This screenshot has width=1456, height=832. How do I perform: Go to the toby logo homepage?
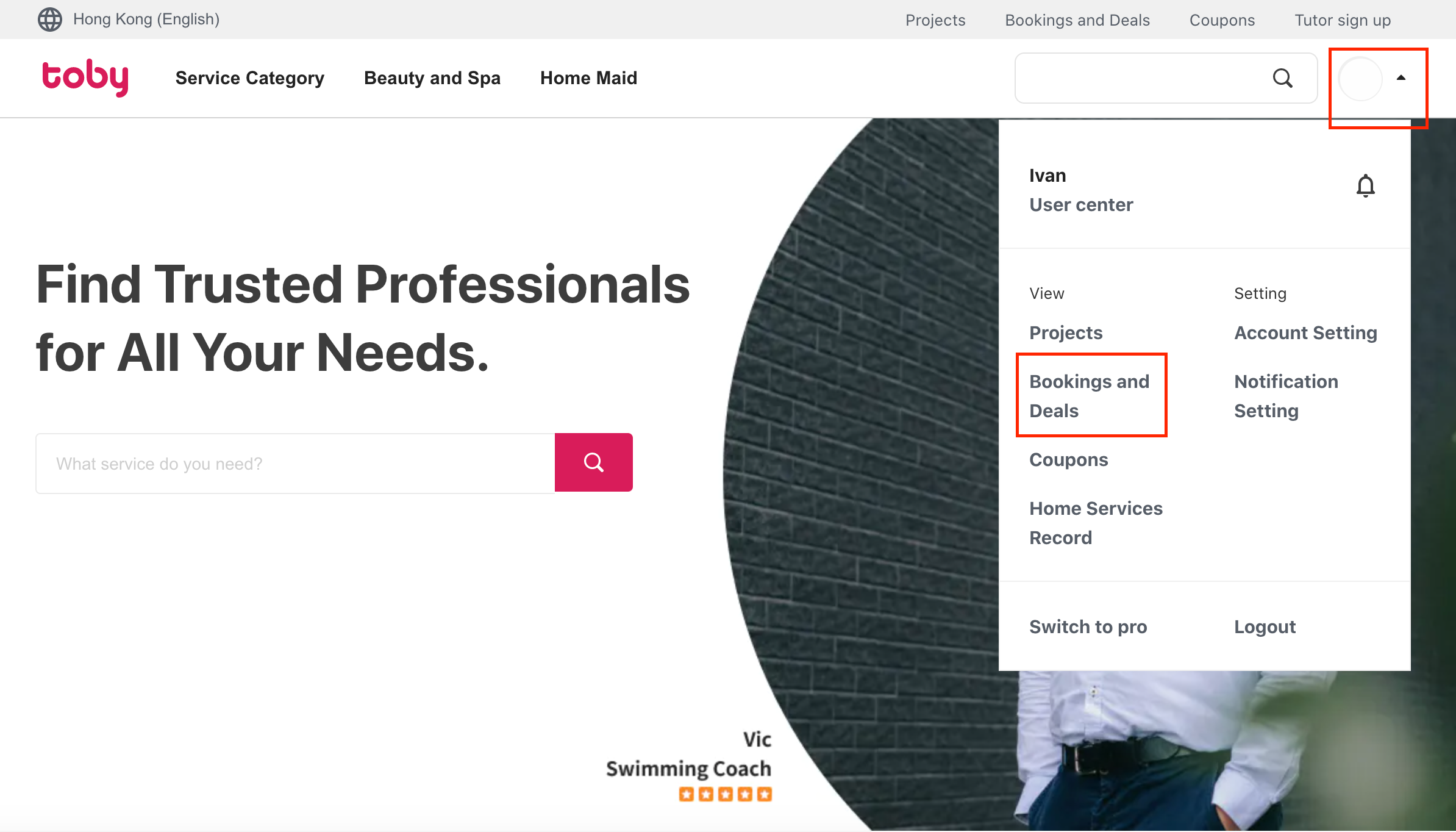point(85,77)
